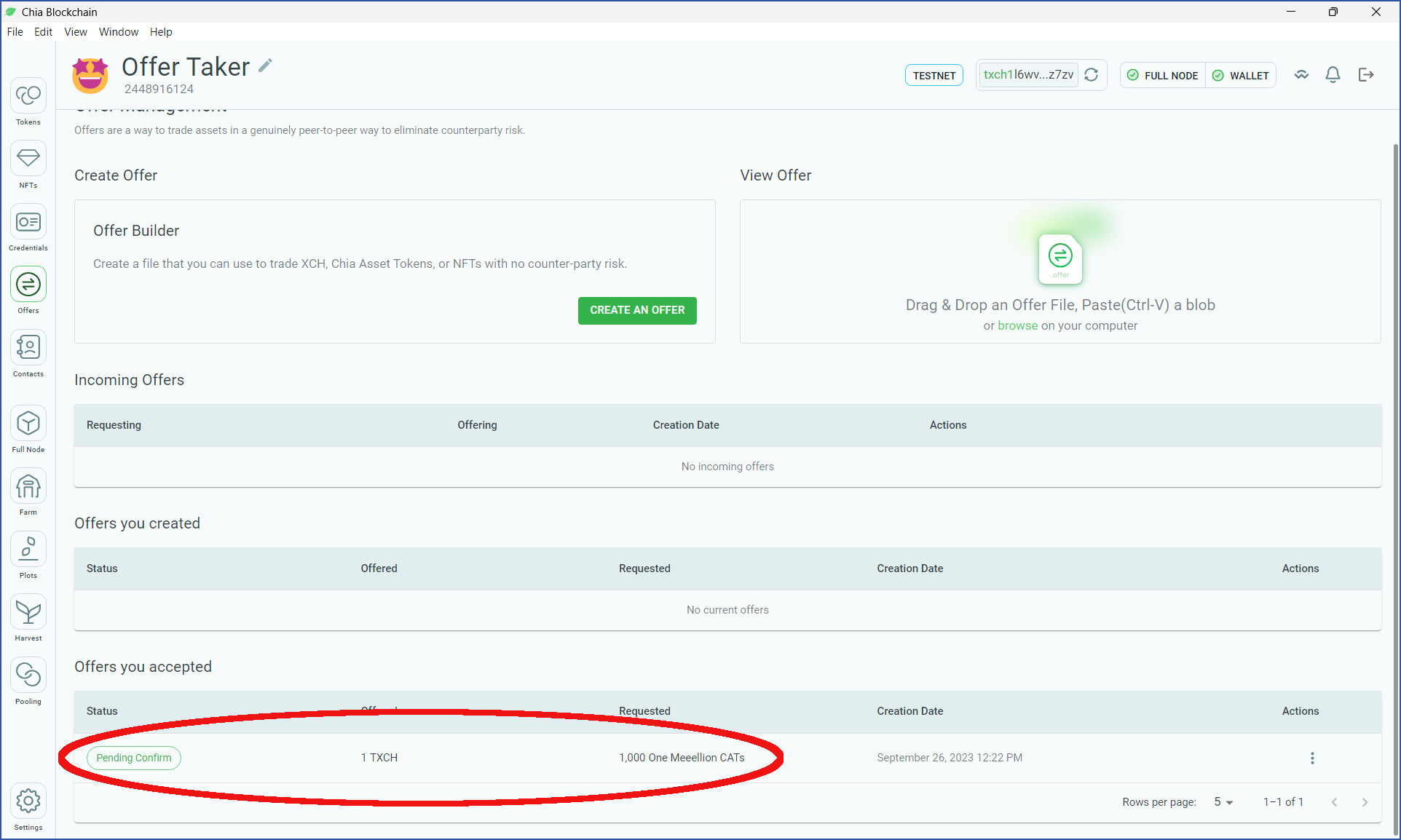Image resolution: width=1401 pixels, height=840 pixels.
Task: Click the 1–1 of 1 pagination text
Action: point(1283,802)
